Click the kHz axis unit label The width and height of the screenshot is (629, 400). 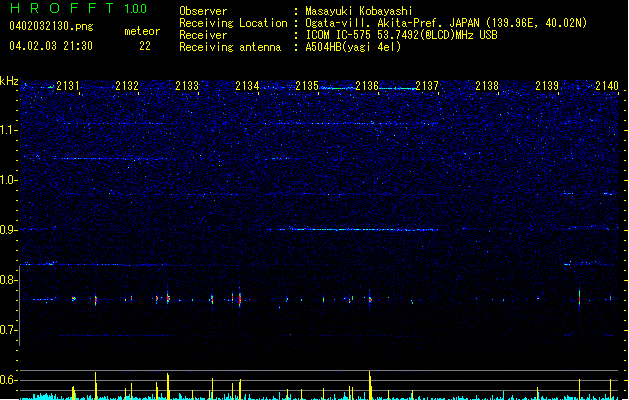pos(9,81)
